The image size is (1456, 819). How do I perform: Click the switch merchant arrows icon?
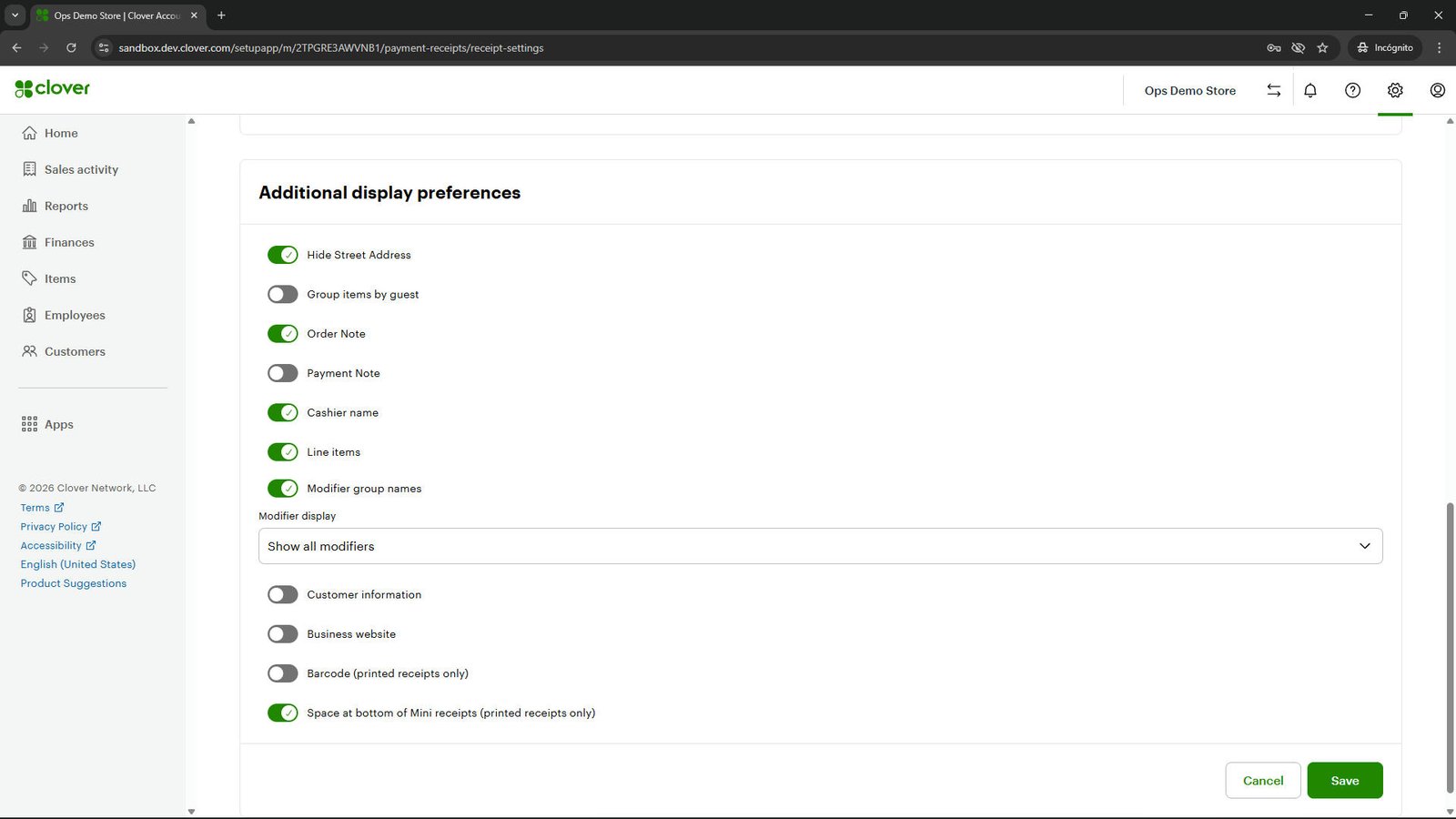[x=1274, y=90]
